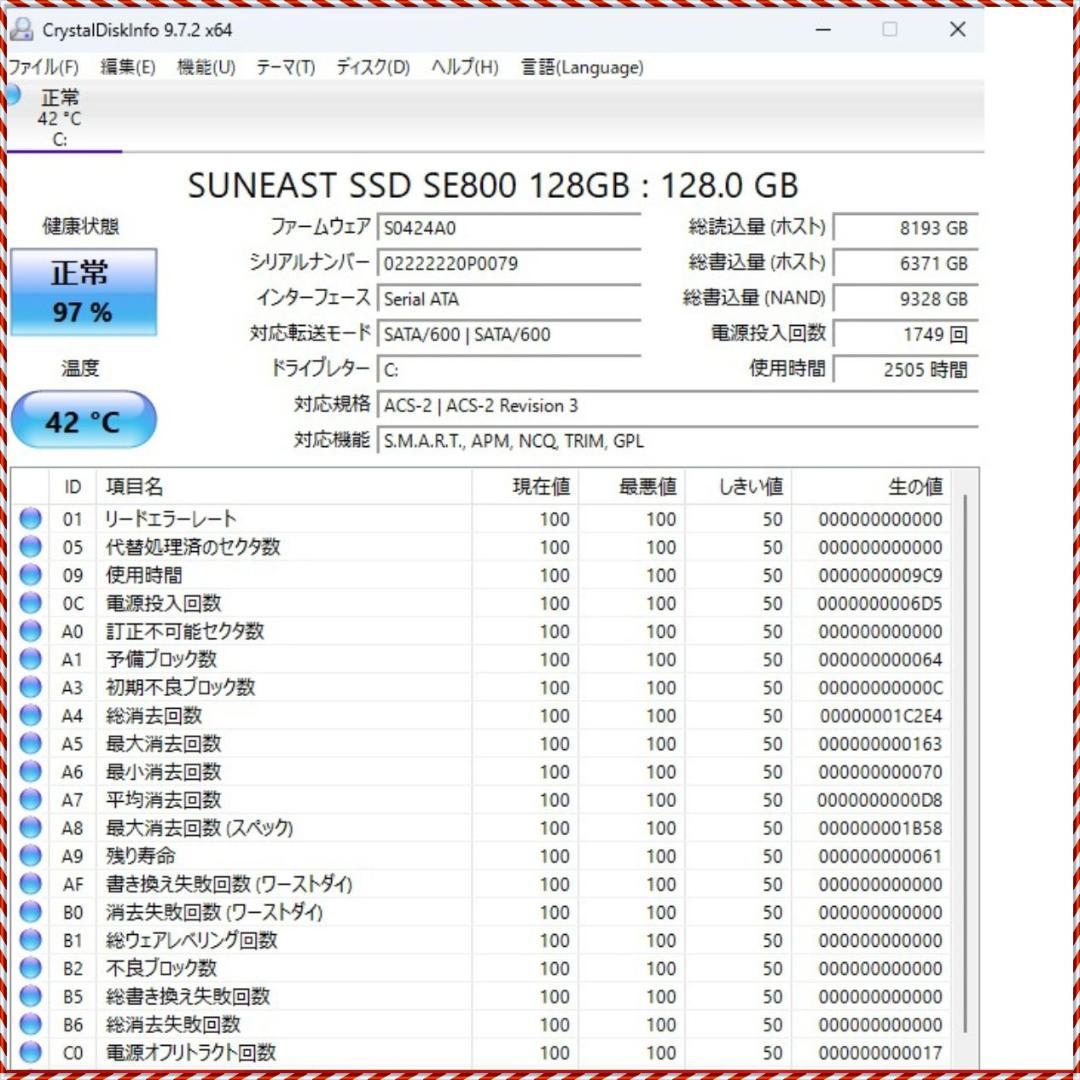The image size is (1080, 1080).
Task: Open the テーマ(T) menu
Action: click(x=285, y=67)
